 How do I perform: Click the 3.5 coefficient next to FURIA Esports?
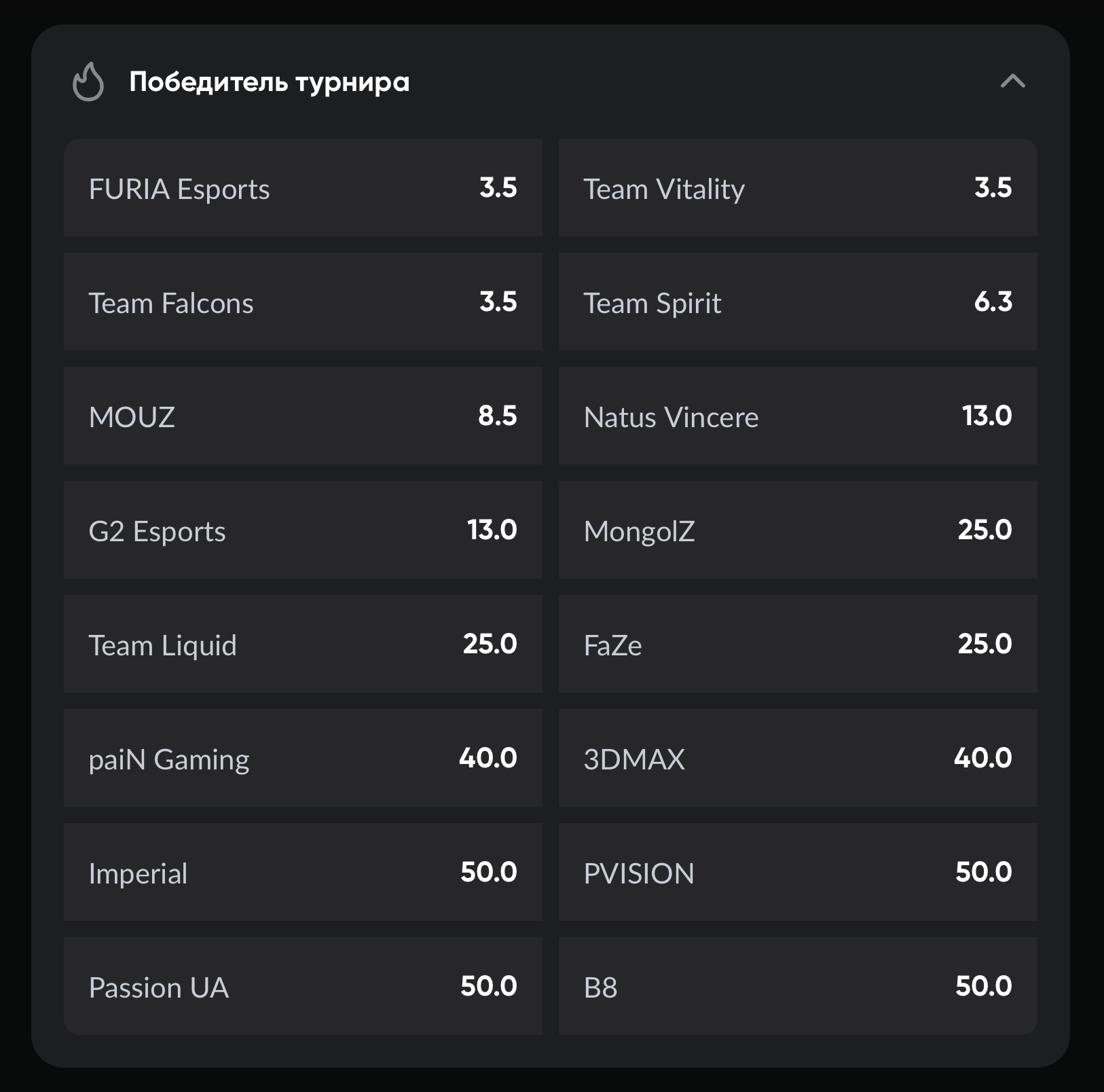click(x=498, y=188)
